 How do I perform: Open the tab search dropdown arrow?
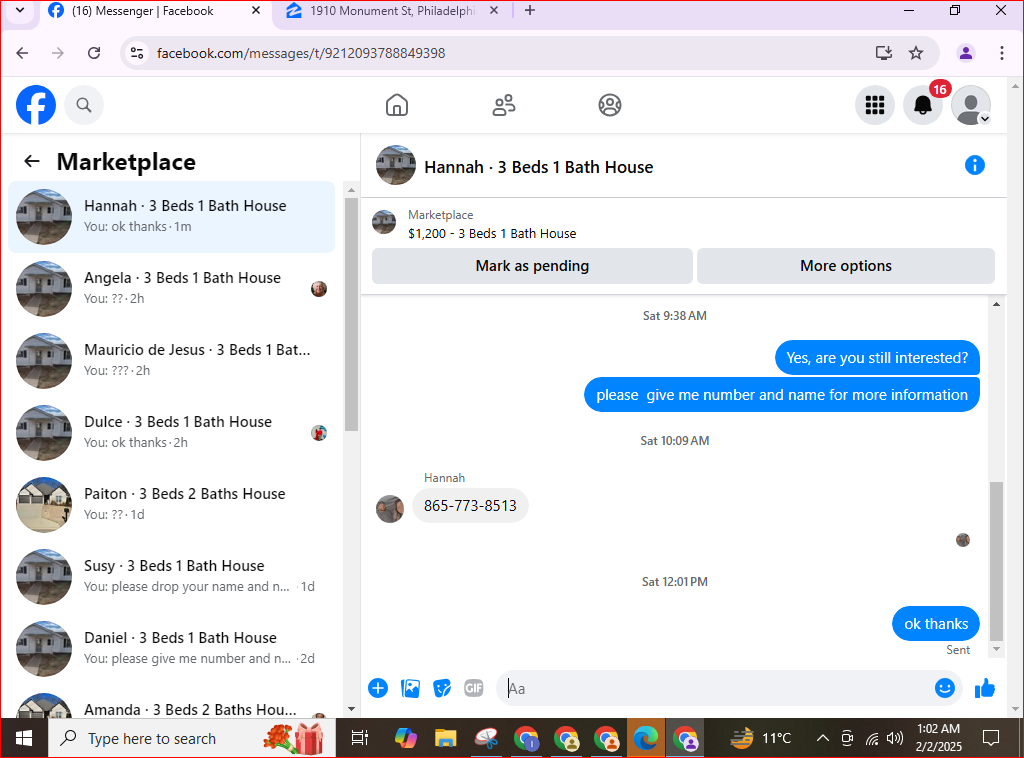pos(20,10)
